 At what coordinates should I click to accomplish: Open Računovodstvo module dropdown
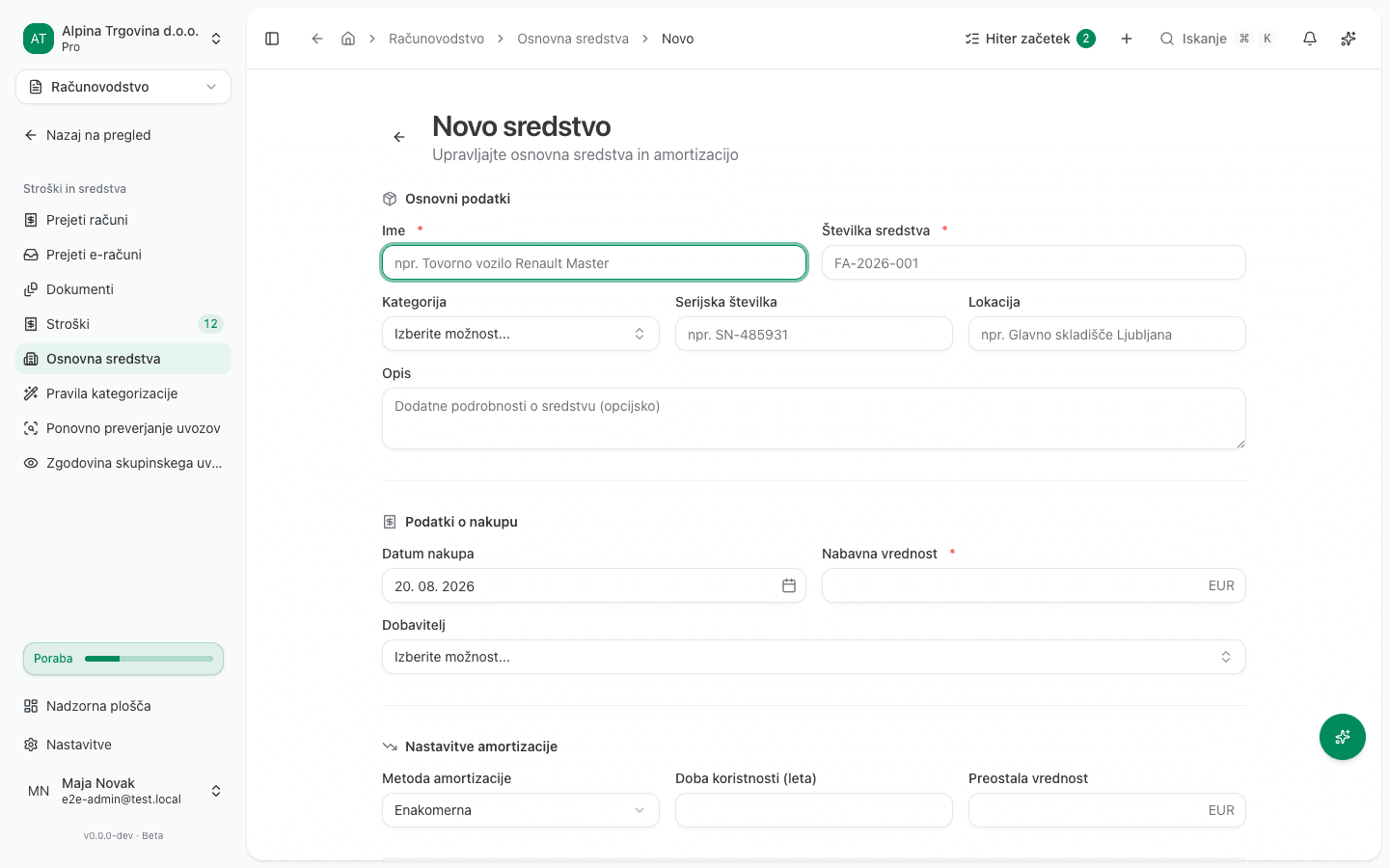123,87
